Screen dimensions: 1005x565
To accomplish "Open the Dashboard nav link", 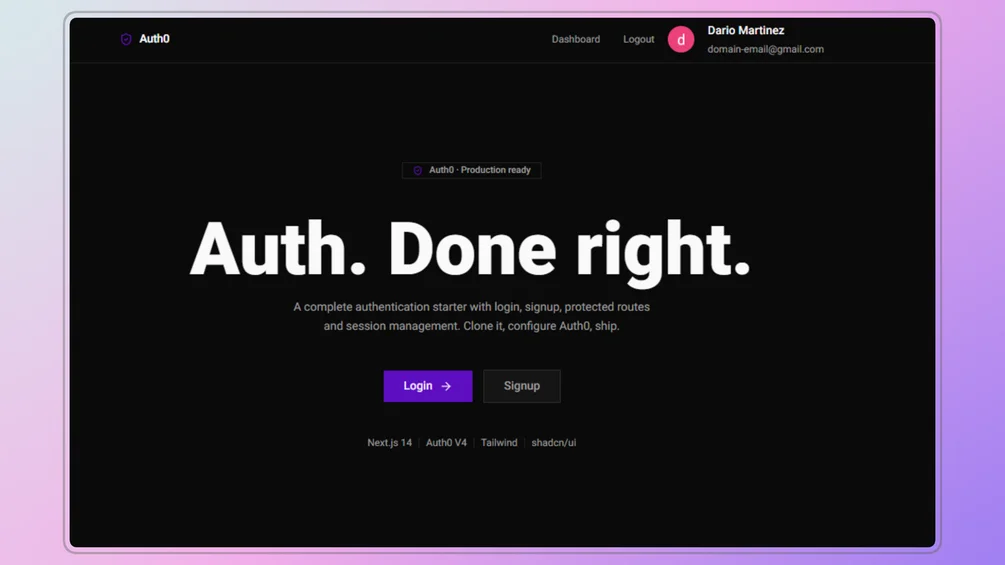I will point(576,39).
